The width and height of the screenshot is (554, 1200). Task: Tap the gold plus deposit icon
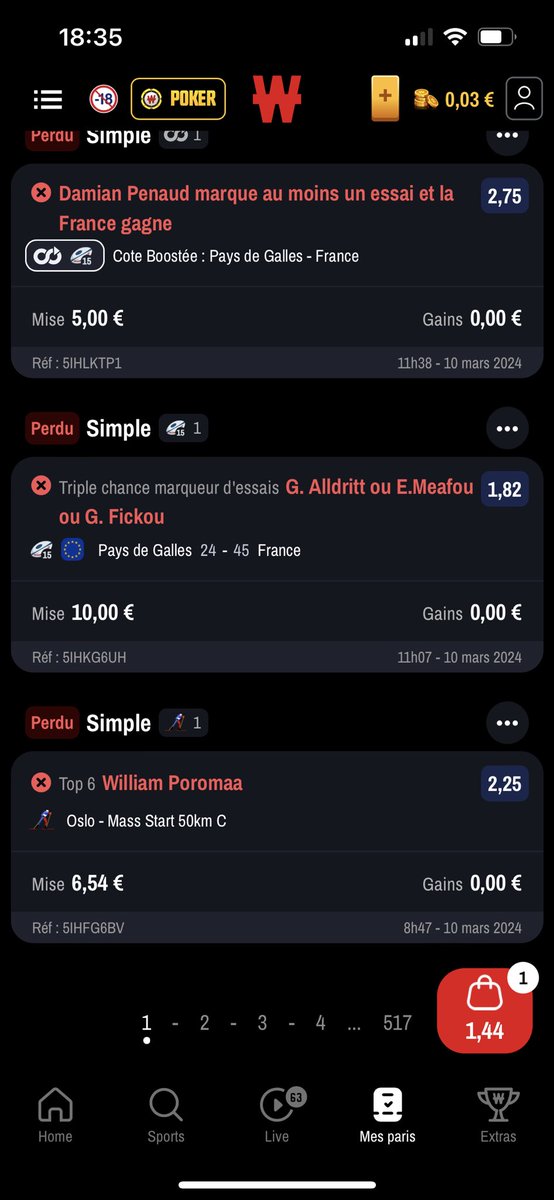[x=385, y=98]
